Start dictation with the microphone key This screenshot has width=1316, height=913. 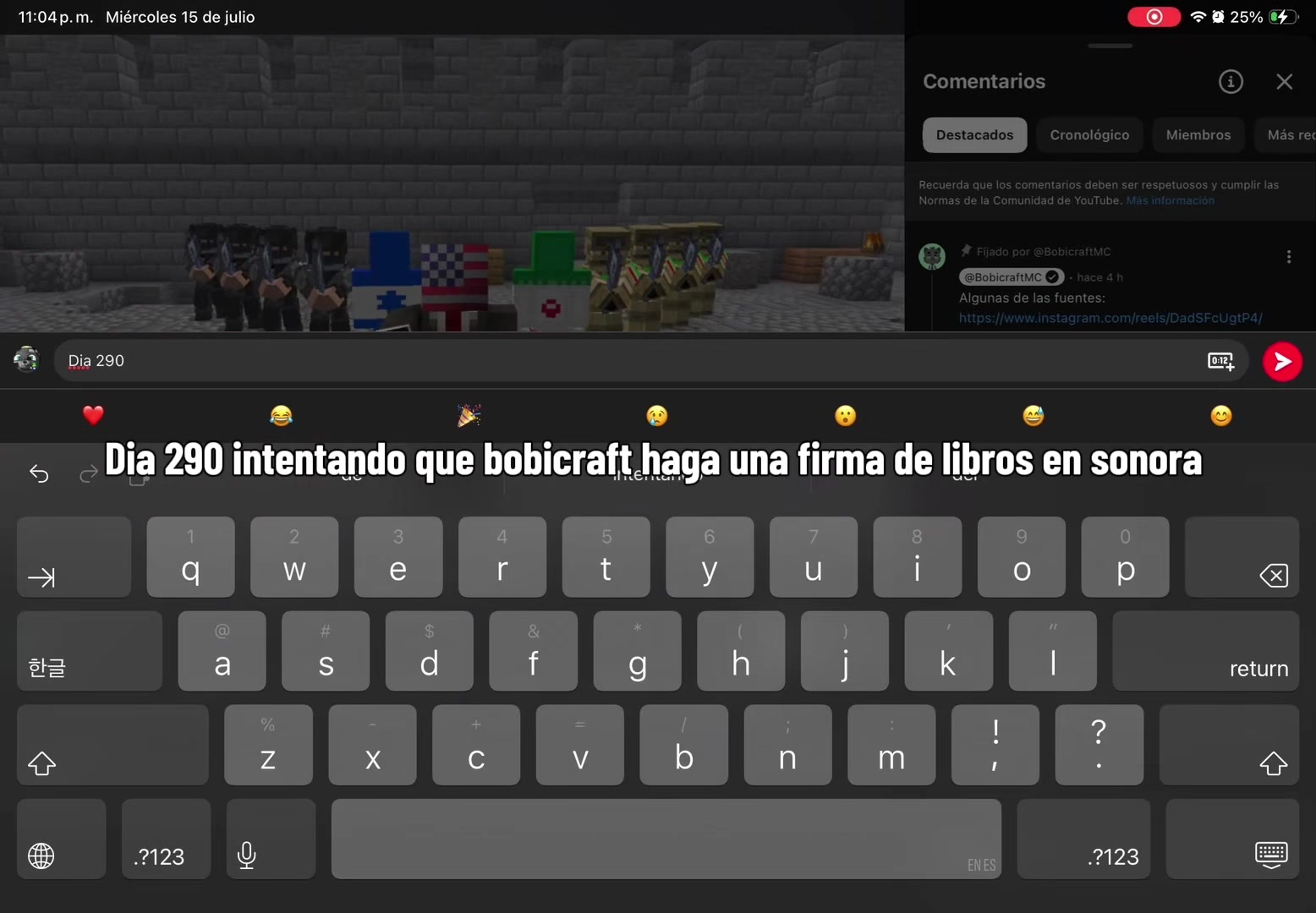[271, 839]
